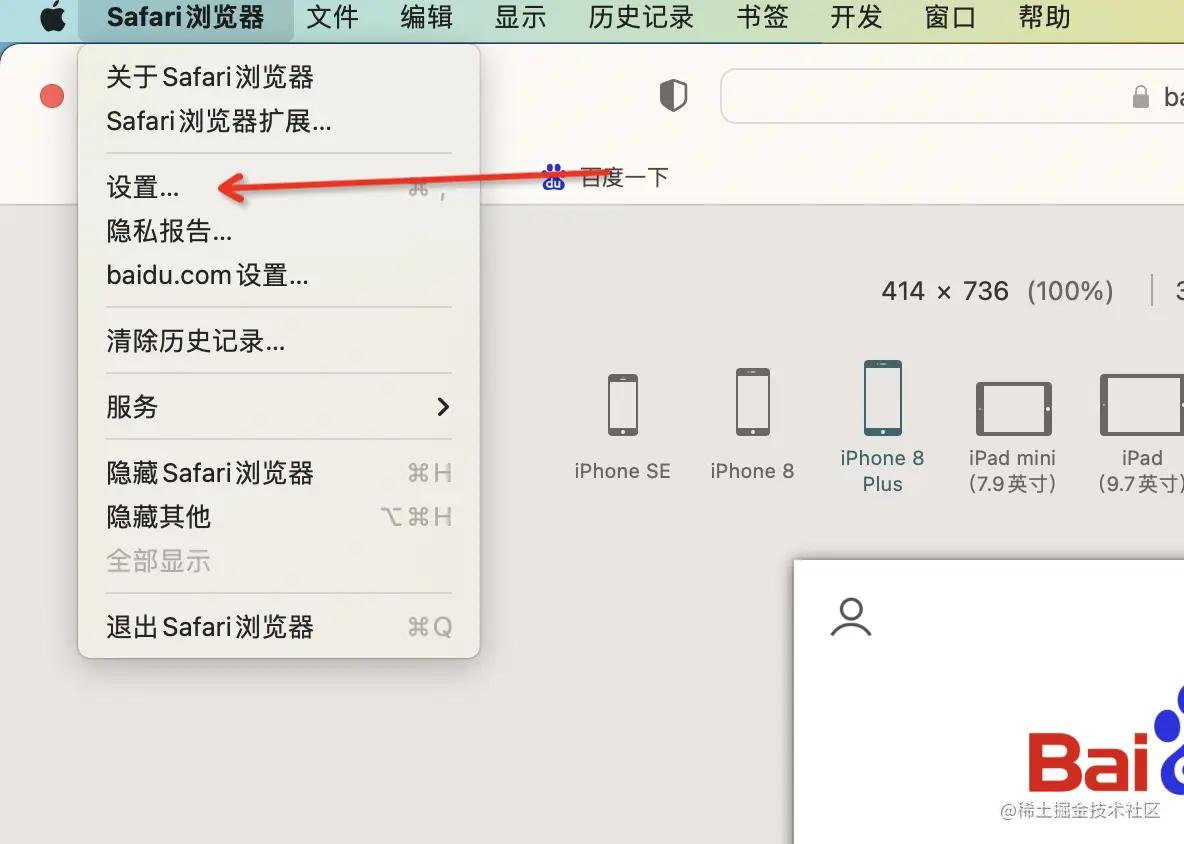Select the iPhone SE device icon
Viewport: 1184px width, 844px height.
point(623,405)
